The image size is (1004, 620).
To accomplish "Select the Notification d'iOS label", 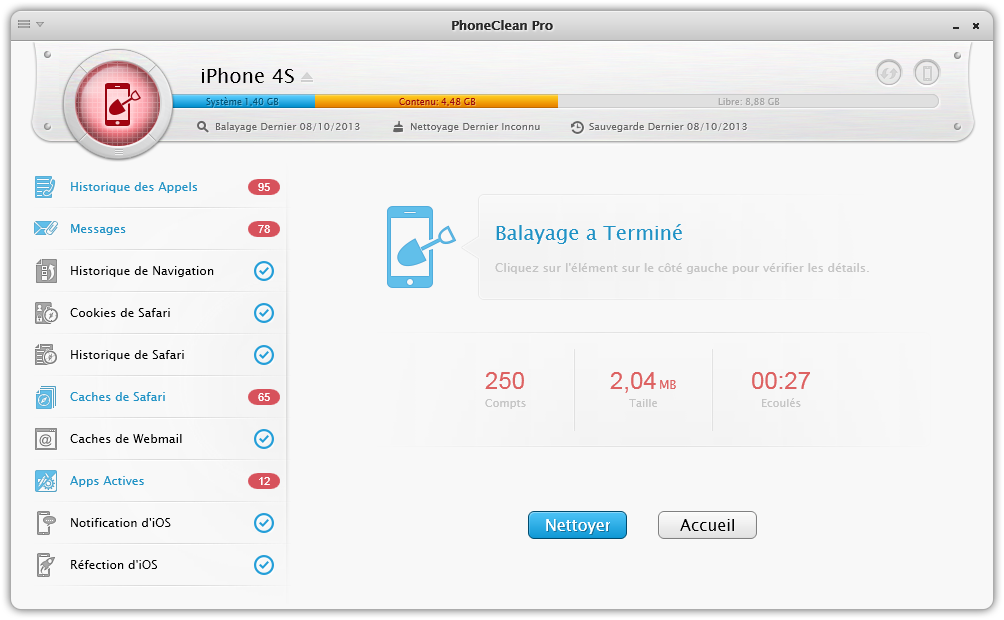I will 120,523.
